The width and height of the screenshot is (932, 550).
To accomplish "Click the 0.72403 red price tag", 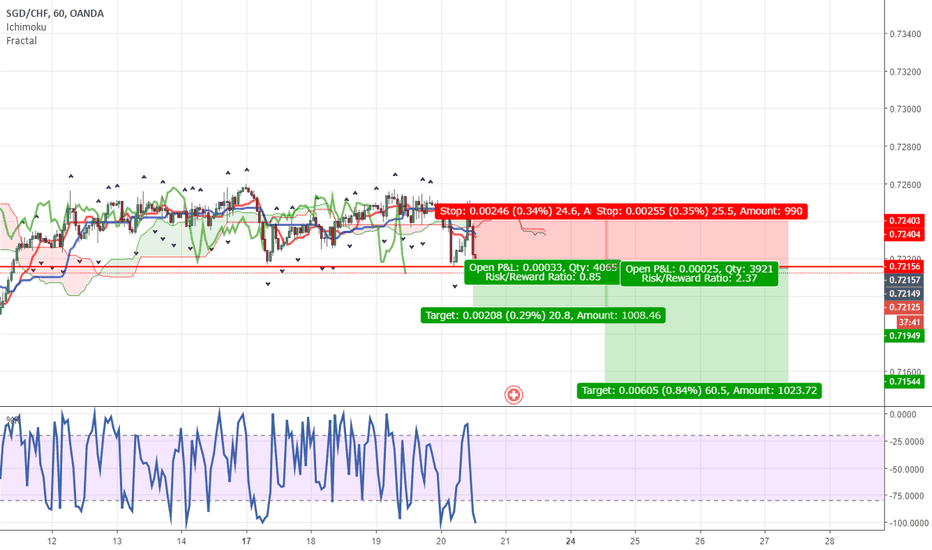I will pyautogui.click(x=904, y=221).
